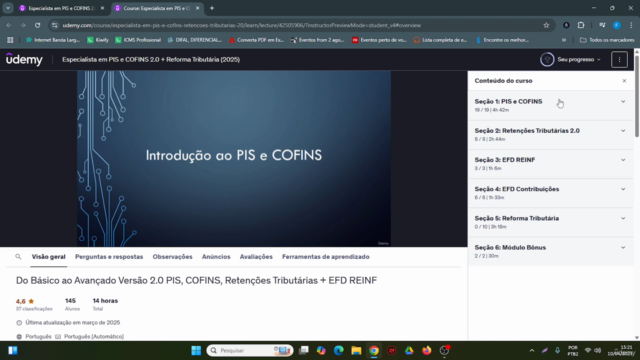
Task: Click the search icon beside Visão geral
Action: point(18,257)
